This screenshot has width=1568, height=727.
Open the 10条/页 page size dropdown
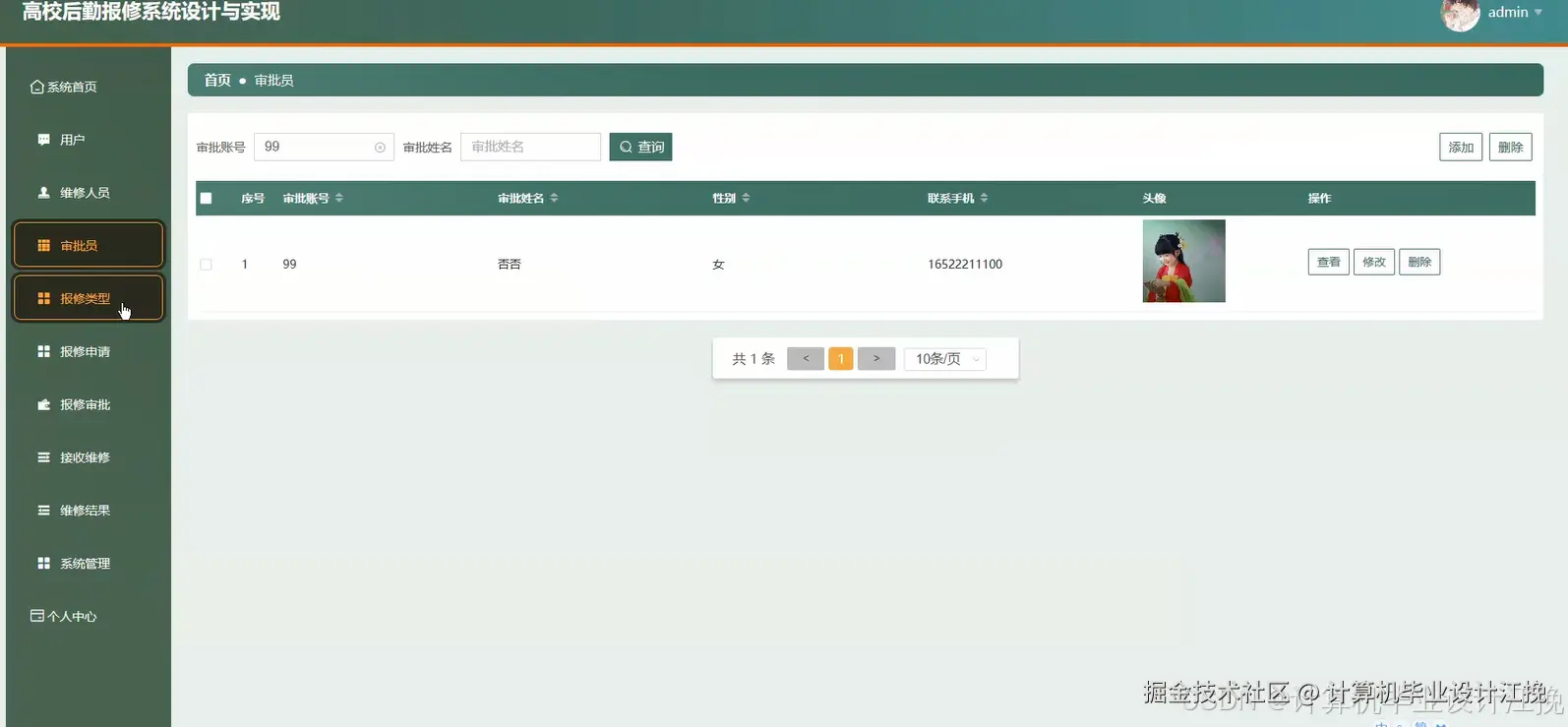point(945,359)
